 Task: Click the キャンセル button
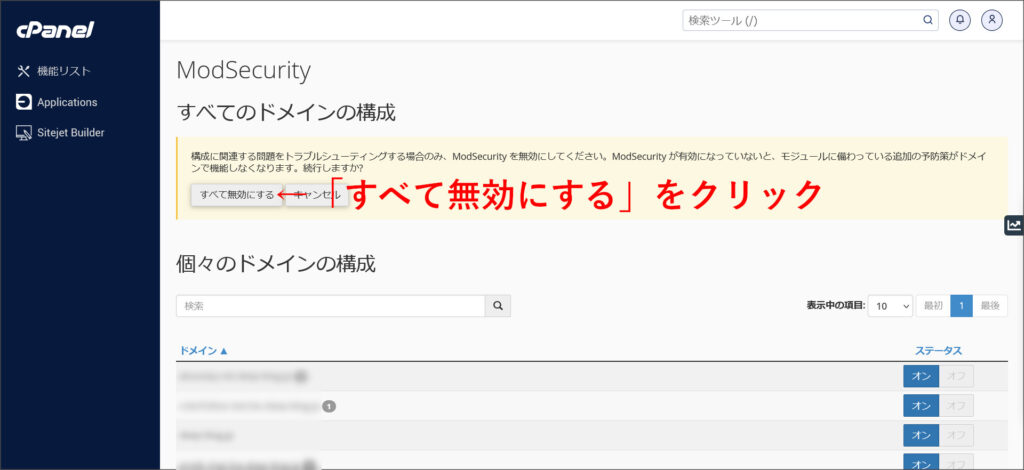tap(317, 195)
